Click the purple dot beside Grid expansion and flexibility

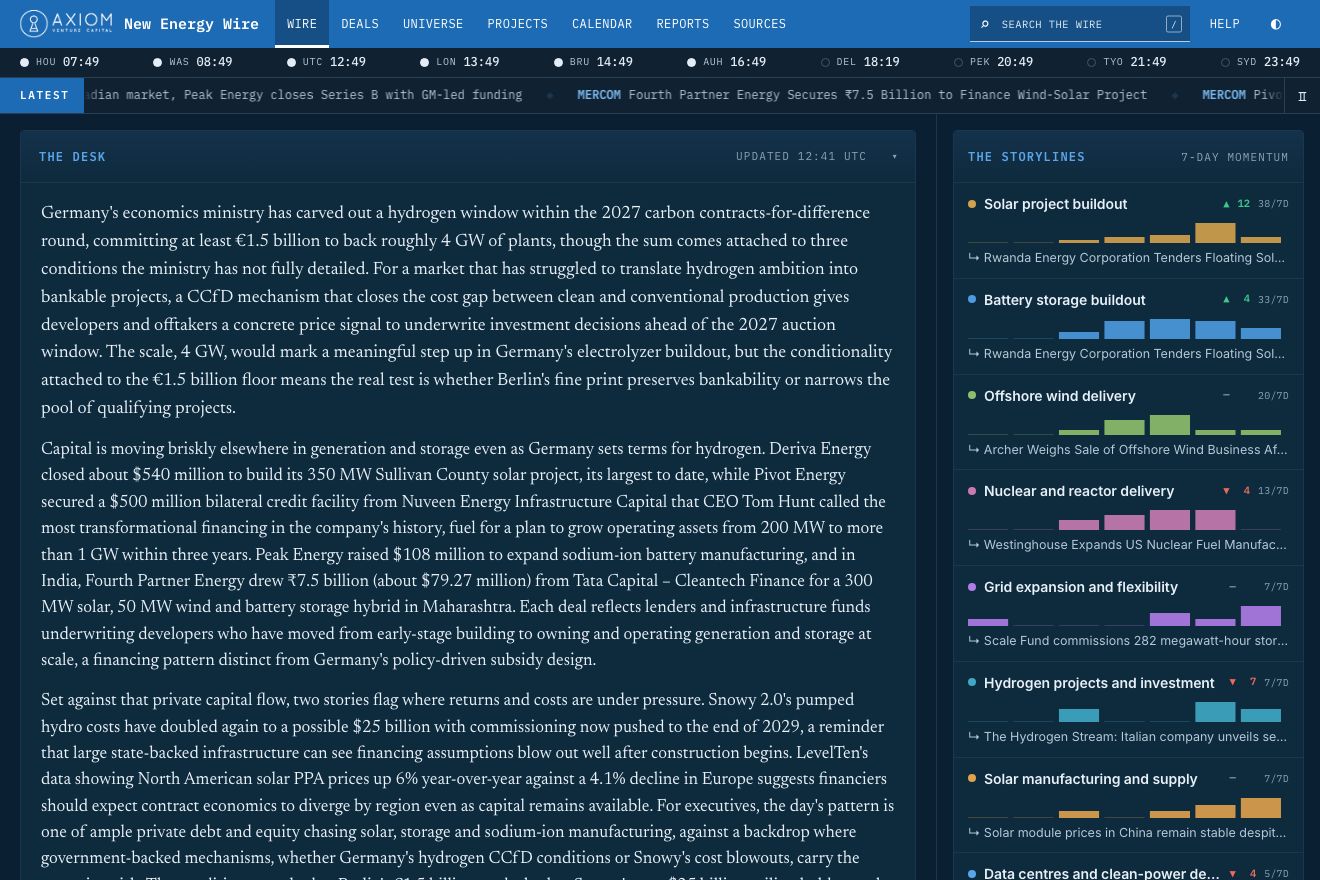[972, 587]
